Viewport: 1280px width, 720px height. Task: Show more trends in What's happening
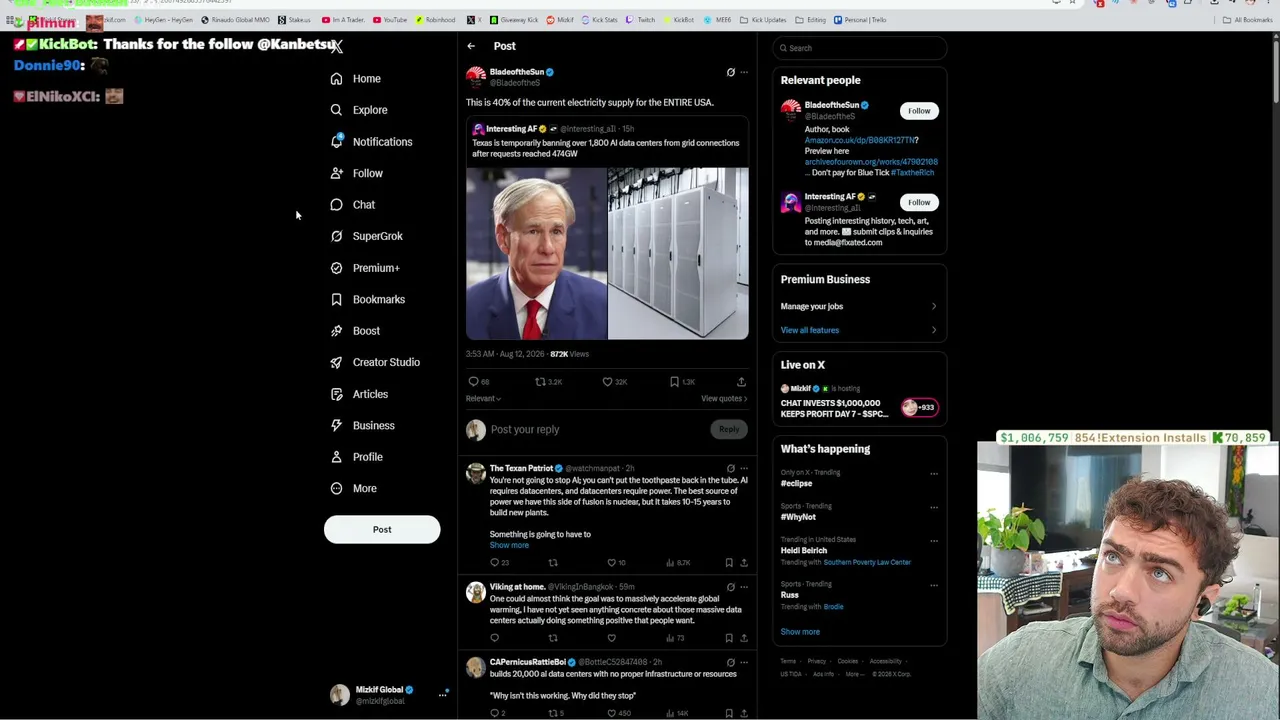click(800, 632)
